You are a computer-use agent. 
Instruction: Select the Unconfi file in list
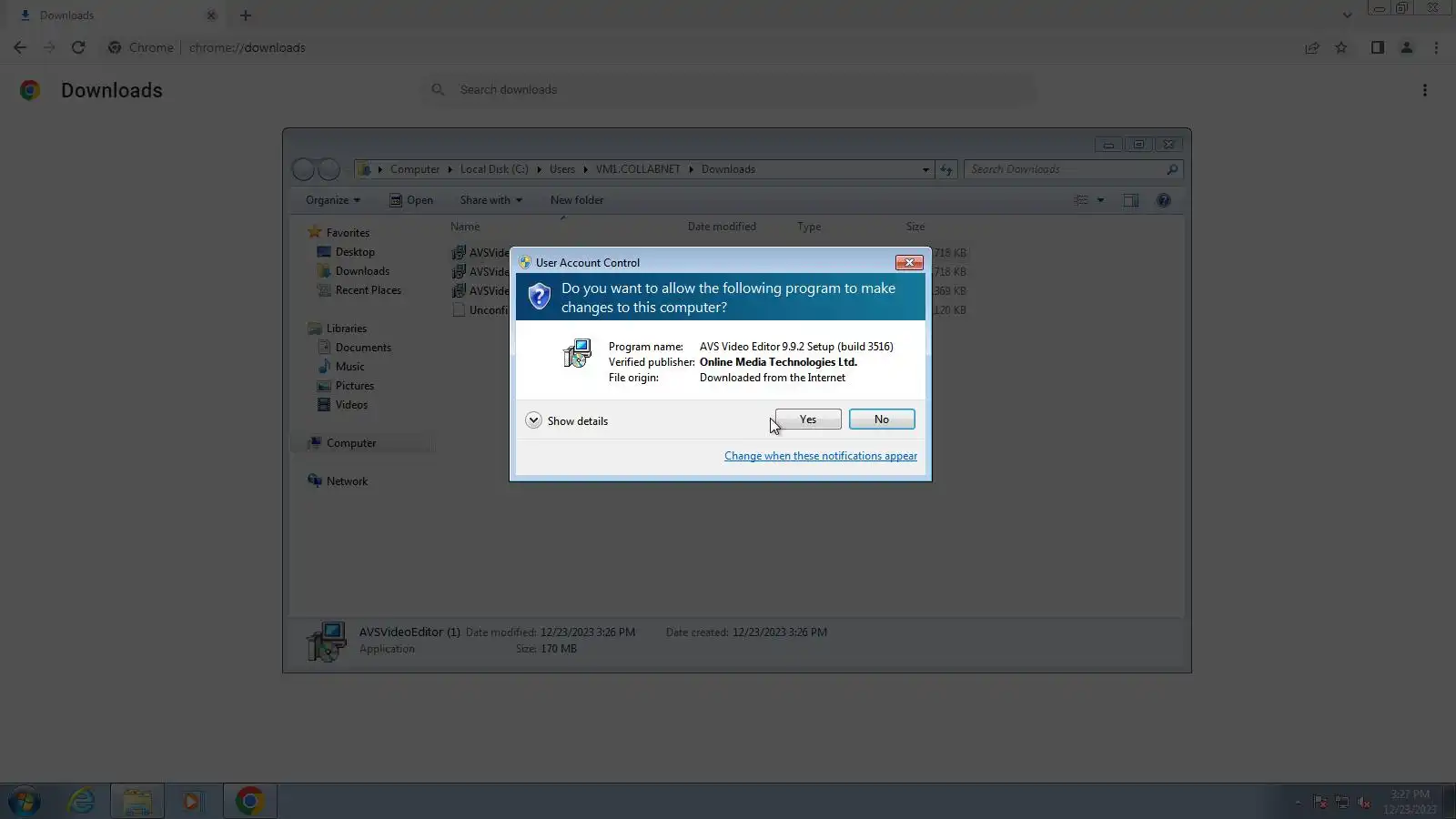(x=480, y=310)
